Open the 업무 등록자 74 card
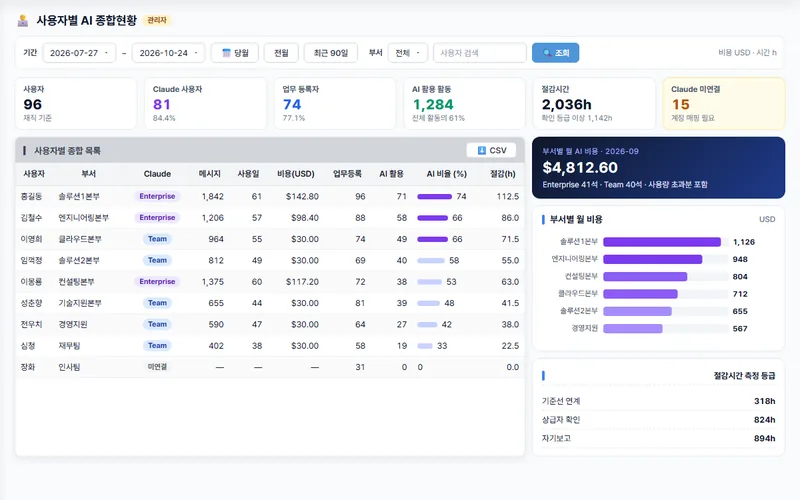This screenshot has height=500, width=800. pos(335,103)
